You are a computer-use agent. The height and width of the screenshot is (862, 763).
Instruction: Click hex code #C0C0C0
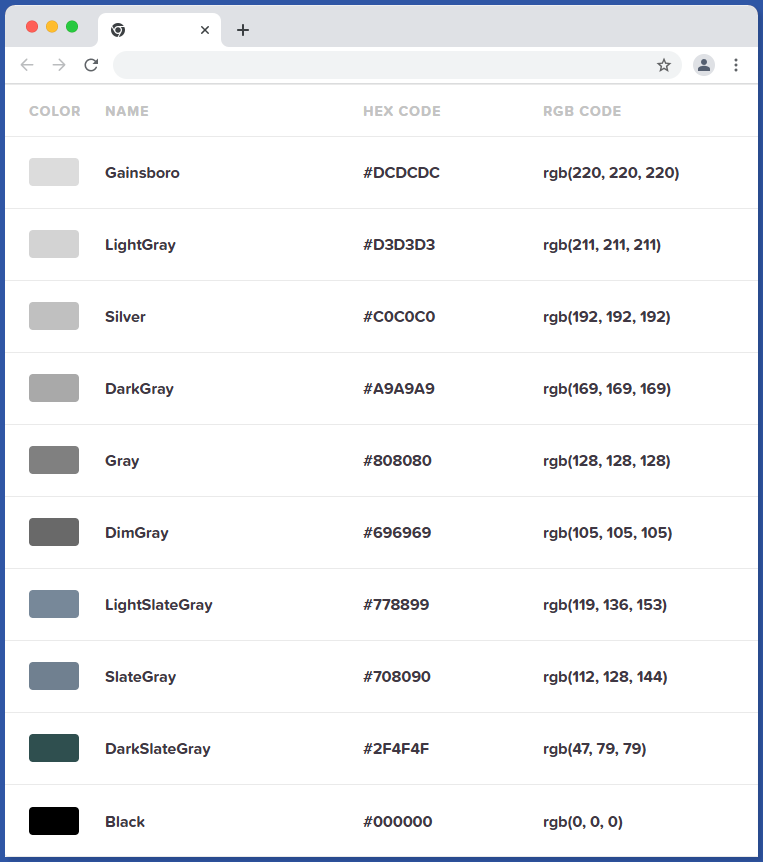[399, 317]
